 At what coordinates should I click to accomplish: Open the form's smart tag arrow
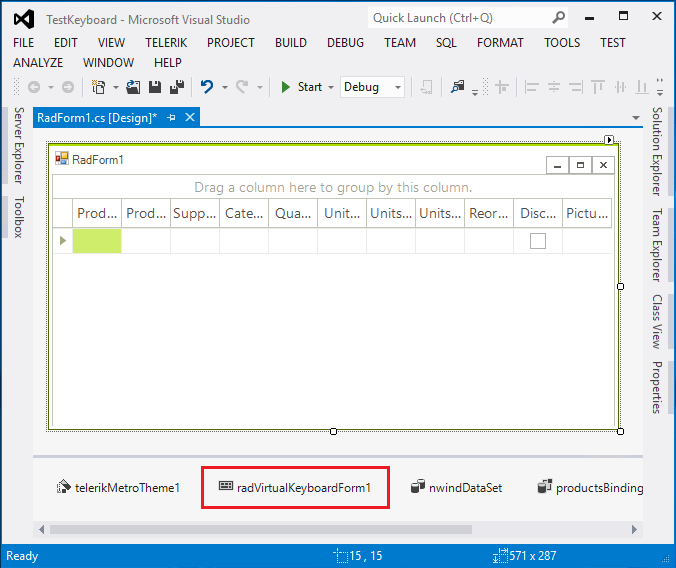pos(609,140)
